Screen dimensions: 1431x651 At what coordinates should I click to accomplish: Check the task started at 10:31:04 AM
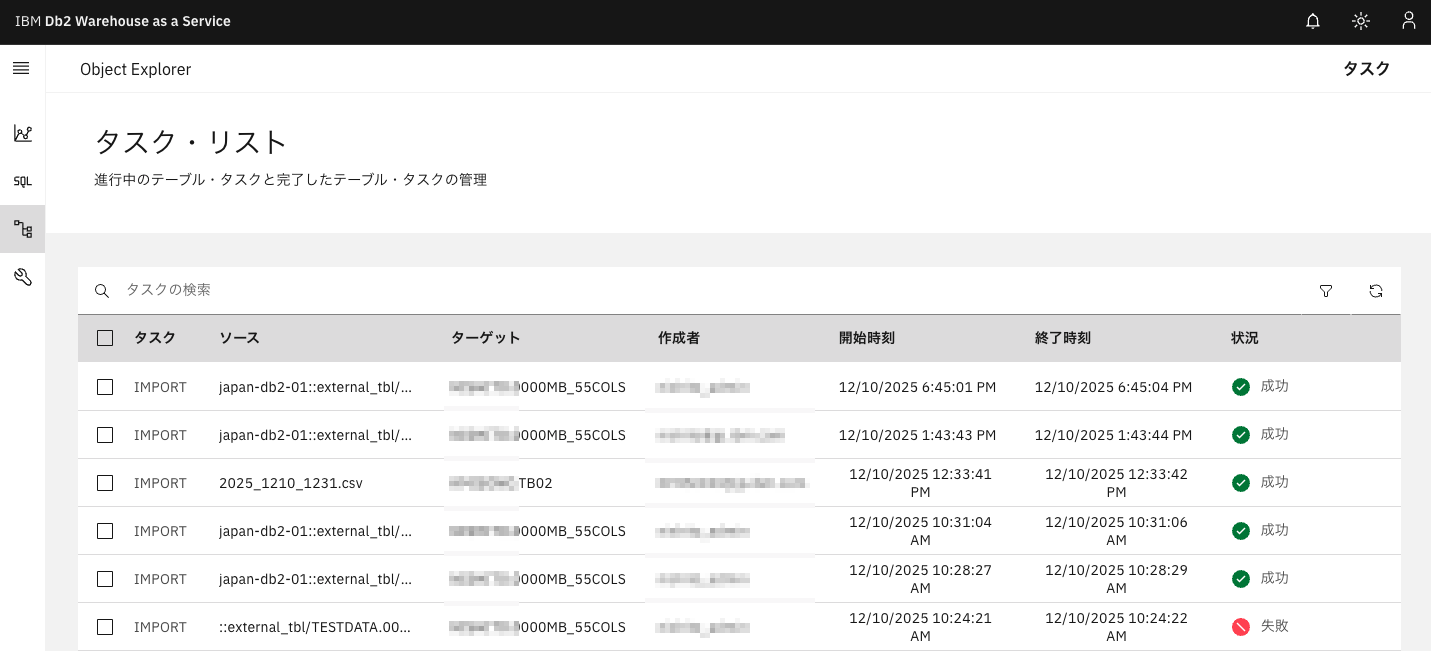pyautogui.click(x=105, y=531)
